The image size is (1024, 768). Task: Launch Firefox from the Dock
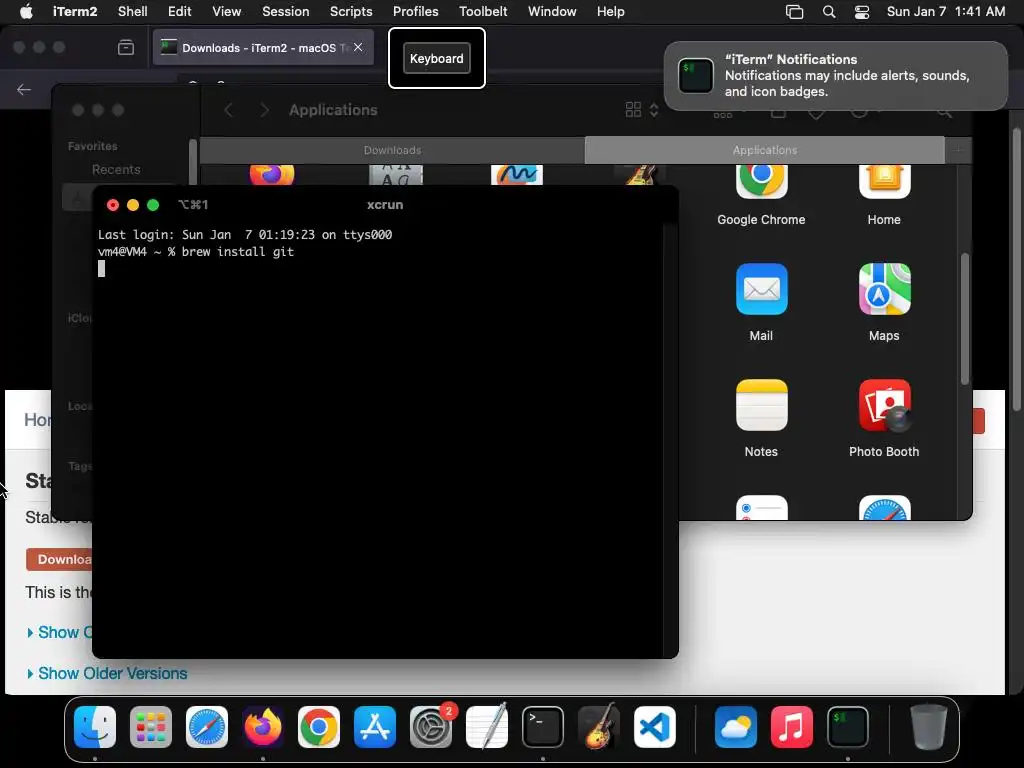[x=263, y=727]
